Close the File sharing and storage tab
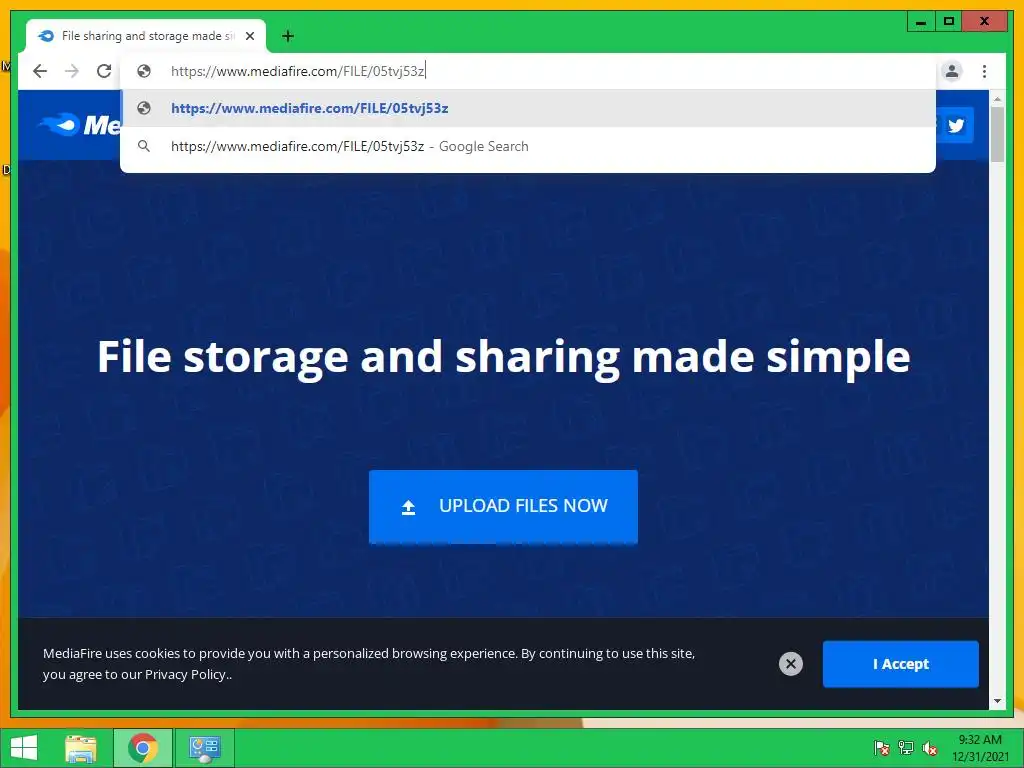1024x768 pixels. coord(249,36)
